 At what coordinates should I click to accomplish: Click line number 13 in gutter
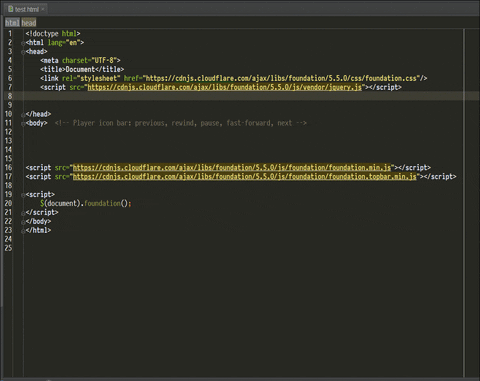click(8, 141)
